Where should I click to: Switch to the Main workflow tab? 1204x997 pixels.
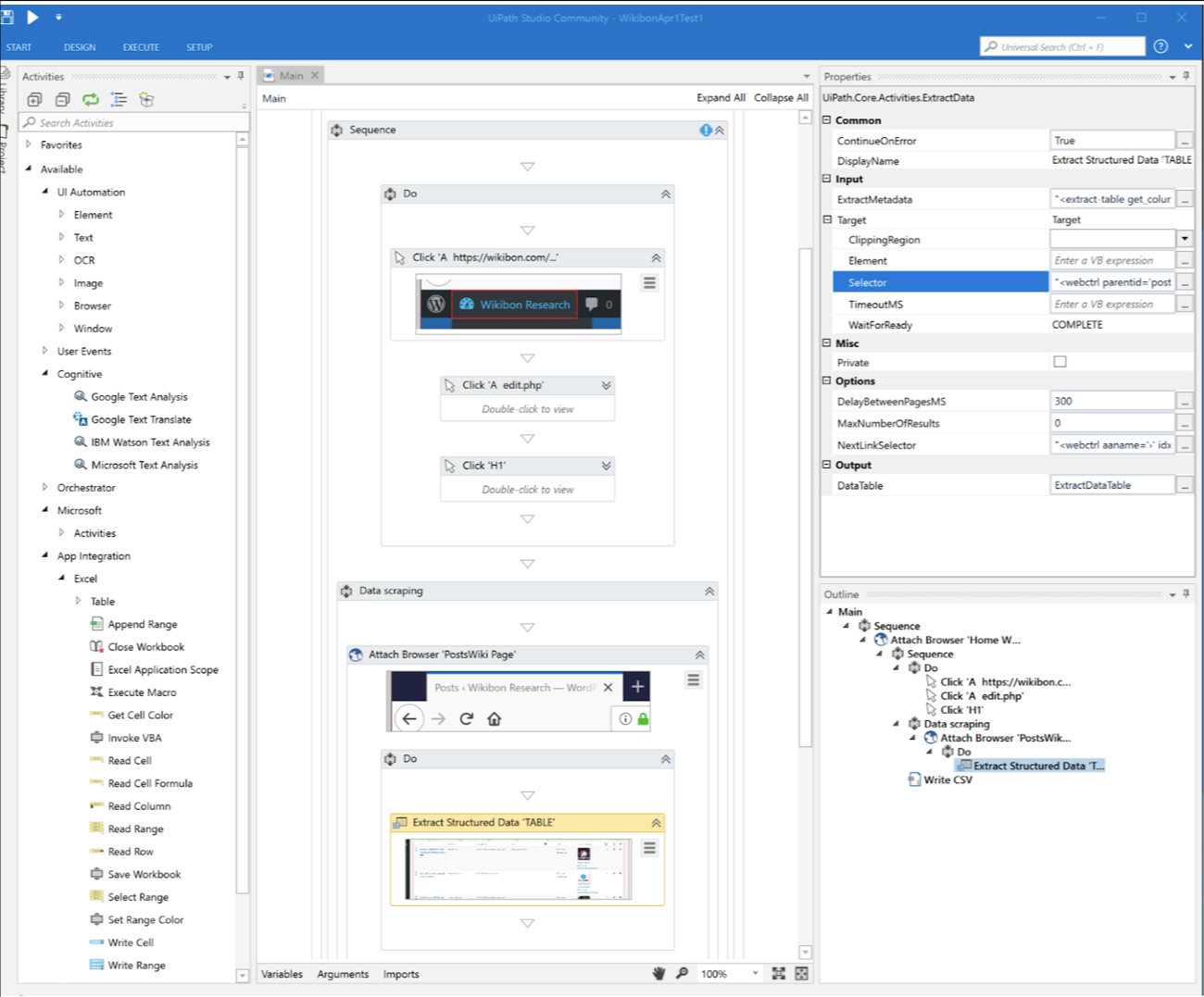[292, 76]
